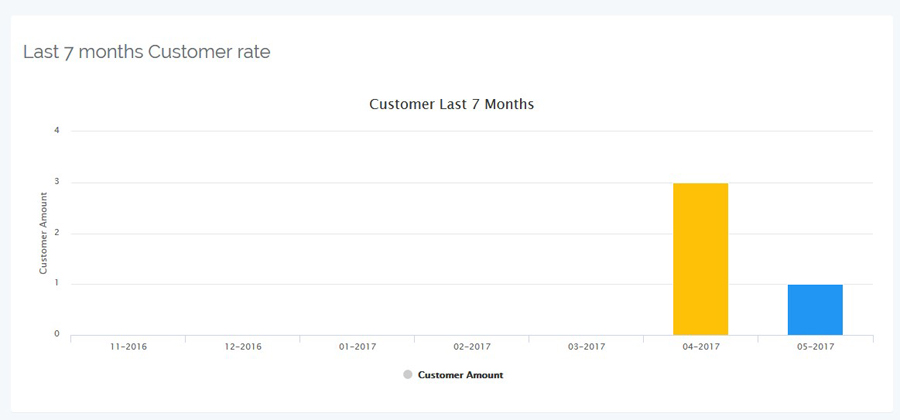Click the Customer Last 7 Months chart title

point(451,104)
